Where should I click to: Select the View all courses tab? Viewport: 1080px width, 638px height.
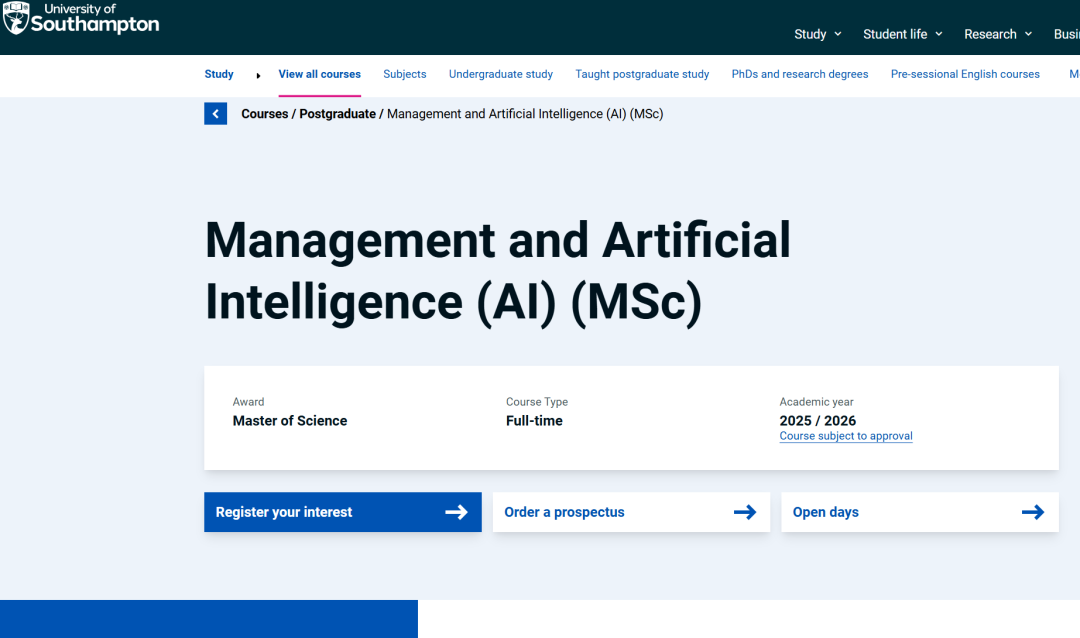(320, 74)
